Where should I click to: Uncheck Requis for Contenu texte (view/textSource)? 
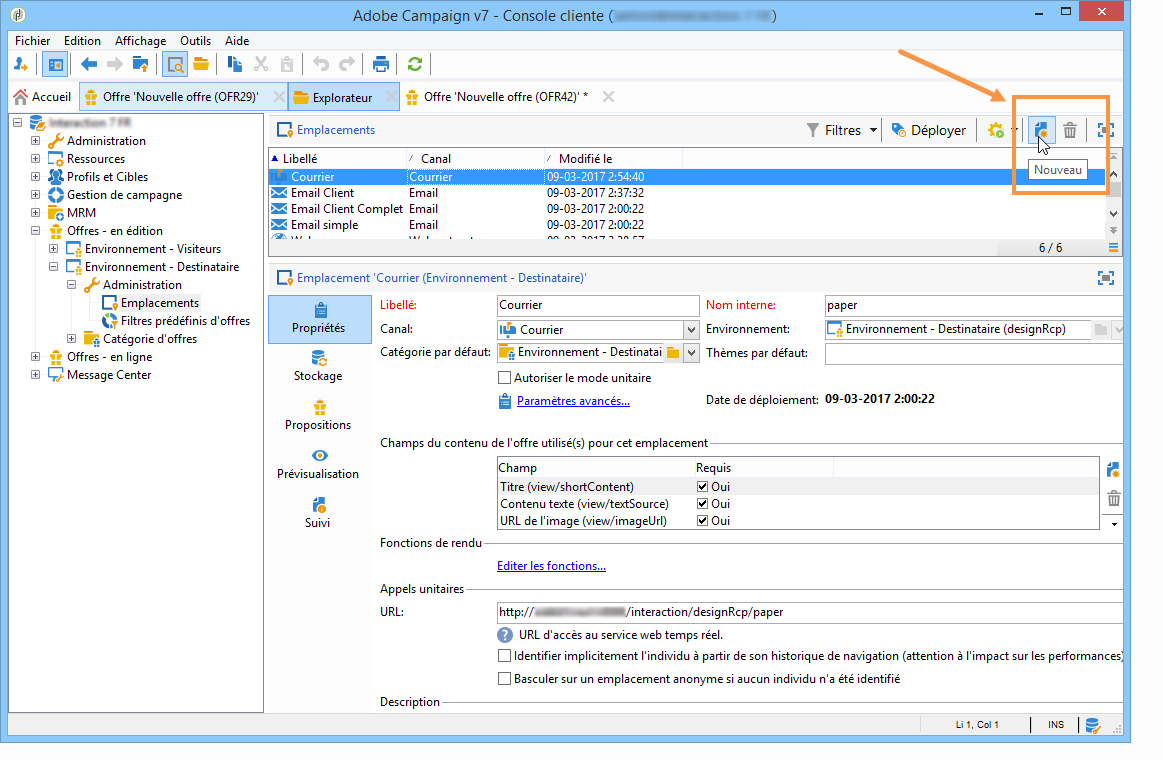702,504
